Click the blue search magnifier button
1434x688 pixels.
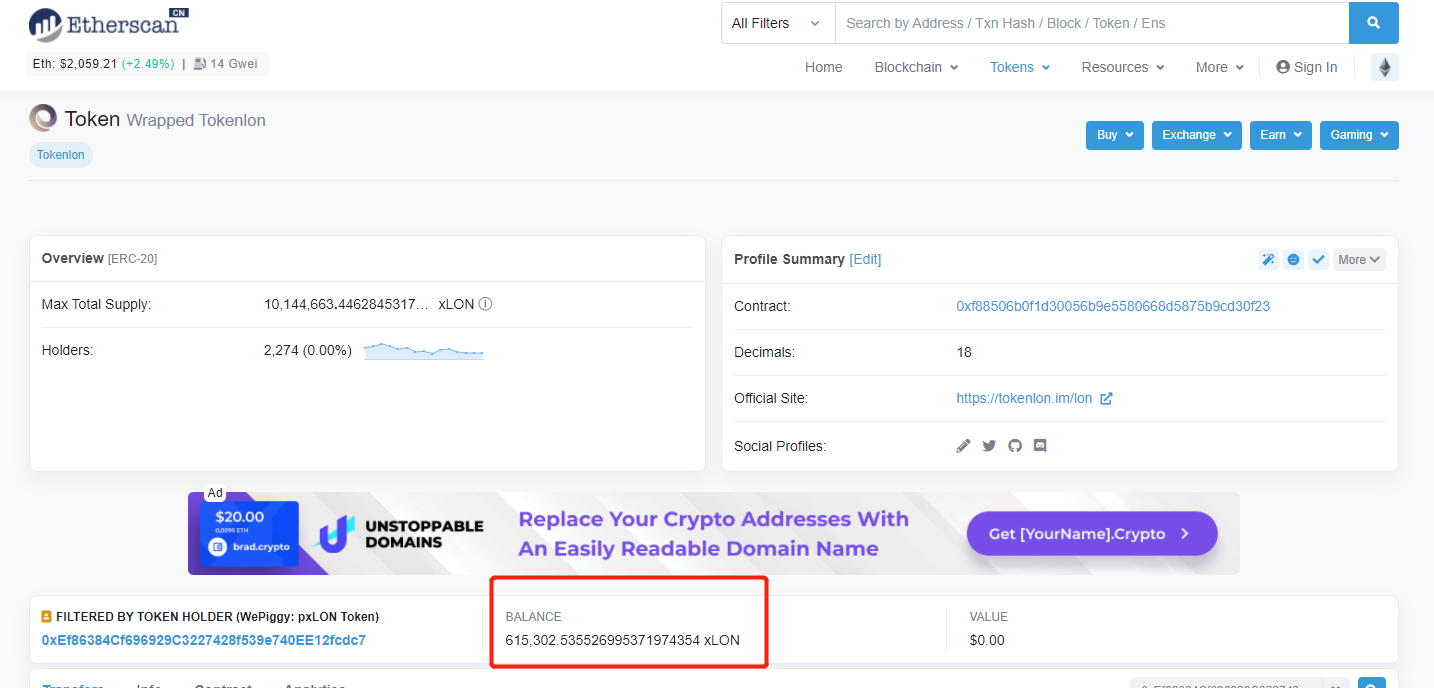click(1373, 23)
